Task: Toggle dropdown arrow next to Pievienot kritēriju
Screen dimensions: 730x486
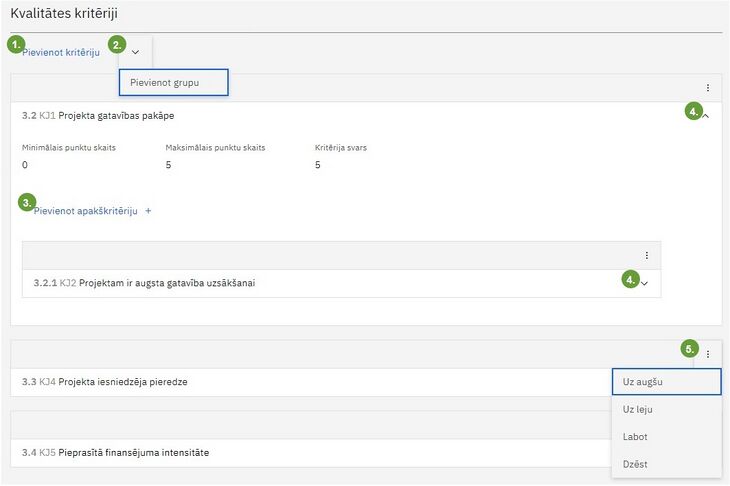Action: (135, 52)
